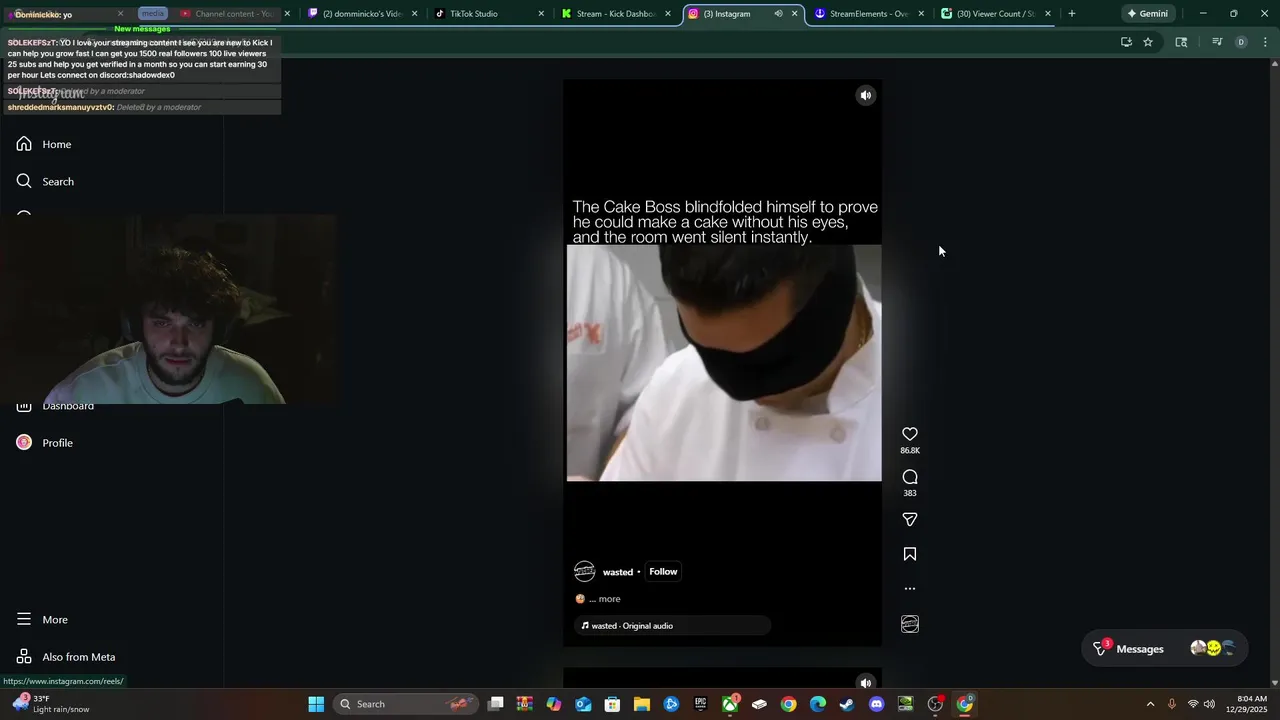Click the Home house icon

[x=24, y=144]
